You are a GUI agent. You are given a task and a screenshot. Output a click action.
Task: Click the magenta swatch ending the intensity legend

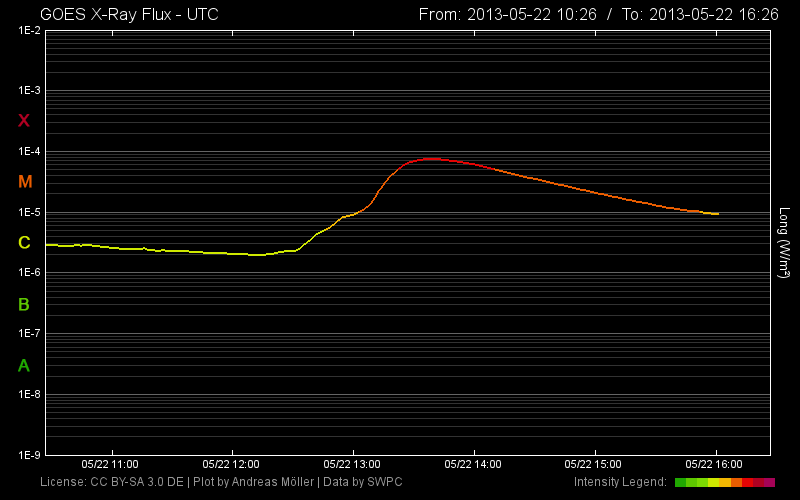pyautogui.click(x=769, y=483)
